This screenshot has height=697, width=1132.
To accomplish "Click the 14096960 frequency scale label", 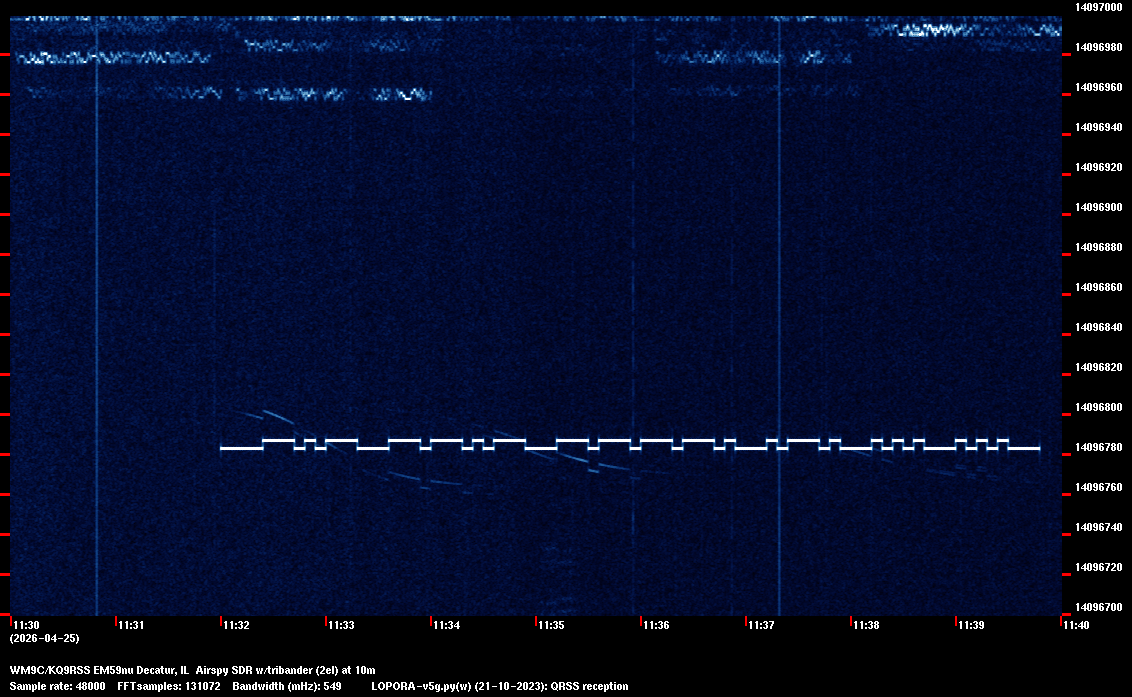I will click(1097, 87).
